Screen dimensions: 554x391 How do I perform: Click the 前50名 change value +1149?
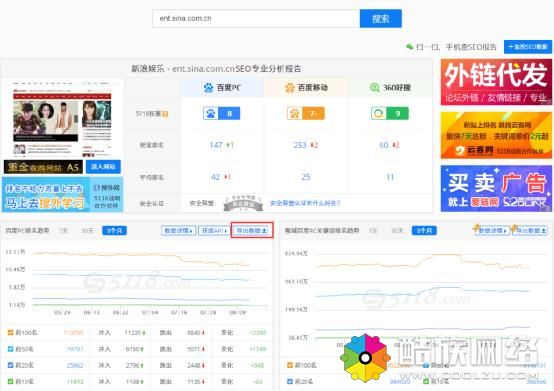(x=257, y=349)
